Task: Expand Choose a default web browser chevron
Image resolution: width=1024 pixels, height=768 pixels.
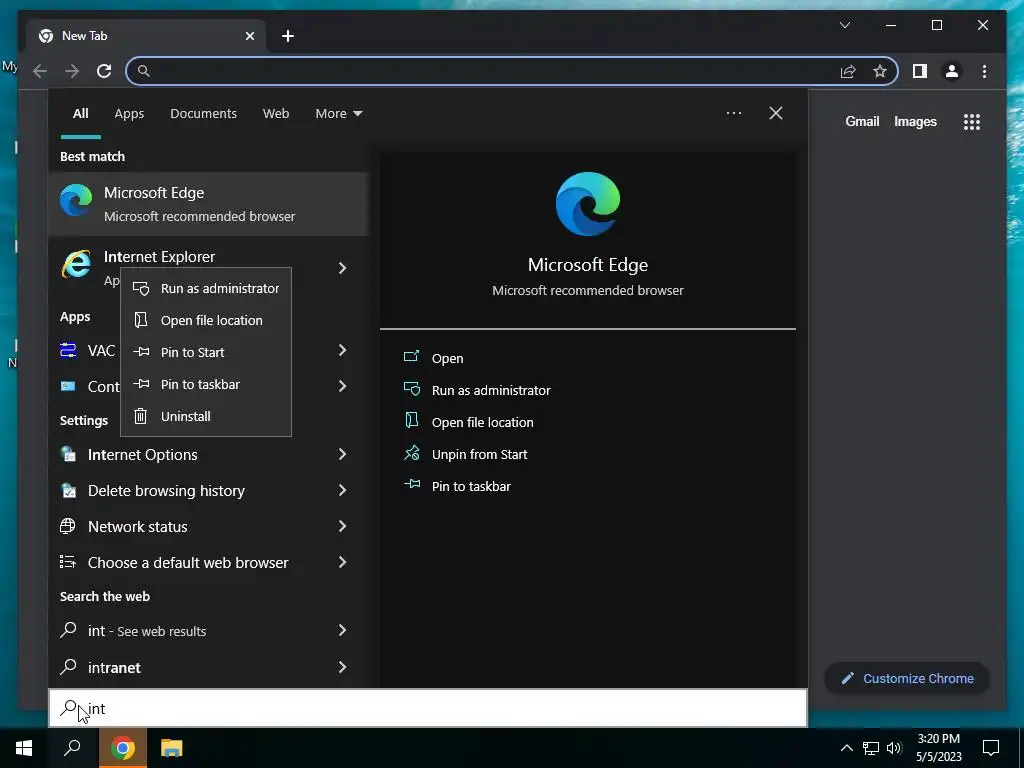Action: [x=342, y=562]
